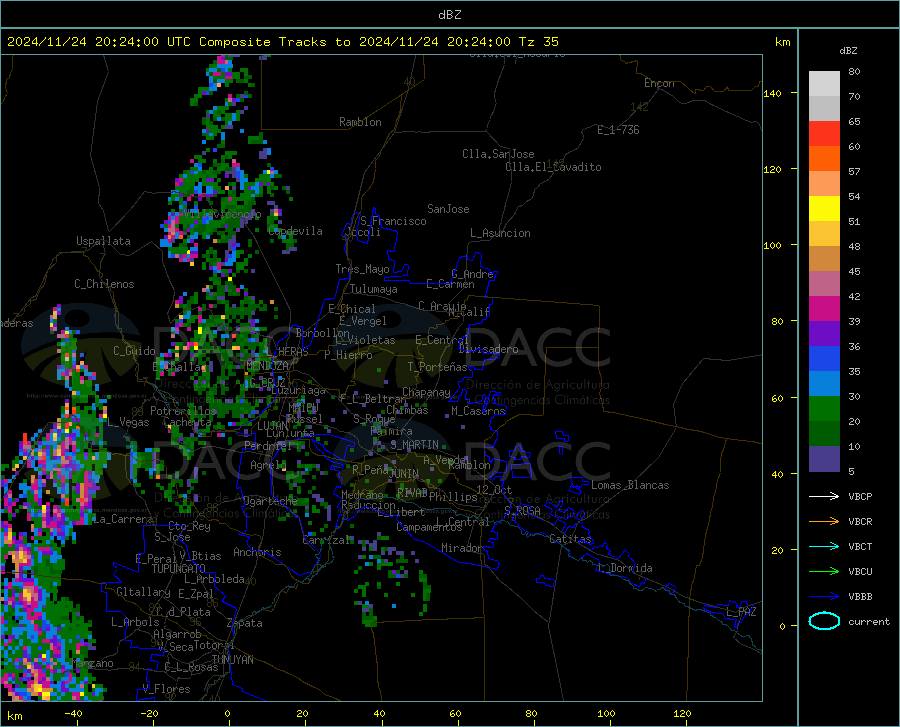
Task: Click the '100' tick on right axis
Action: [x=772, y=246]
